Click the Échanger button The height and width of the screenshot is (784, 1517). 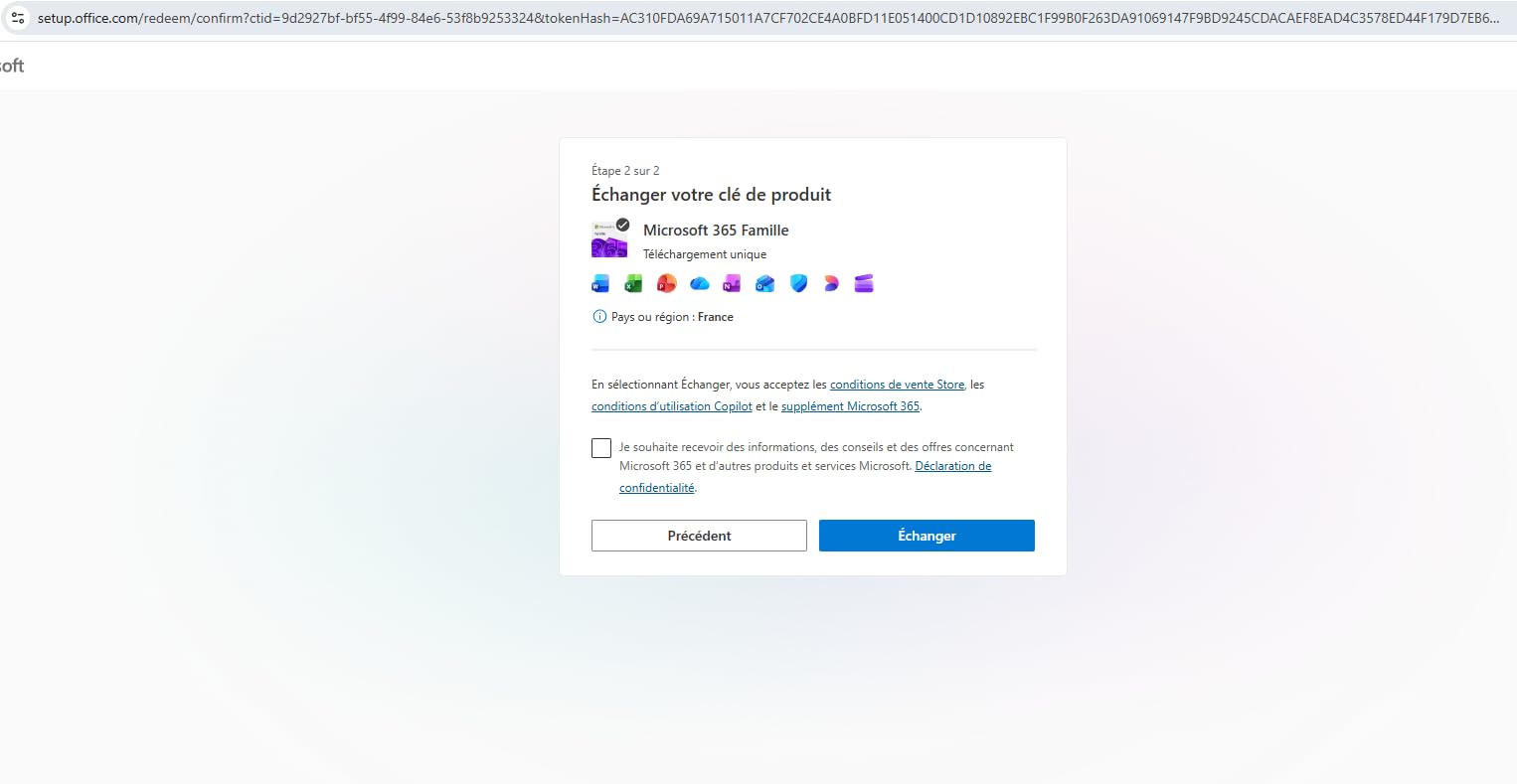[x=927, y=536]
